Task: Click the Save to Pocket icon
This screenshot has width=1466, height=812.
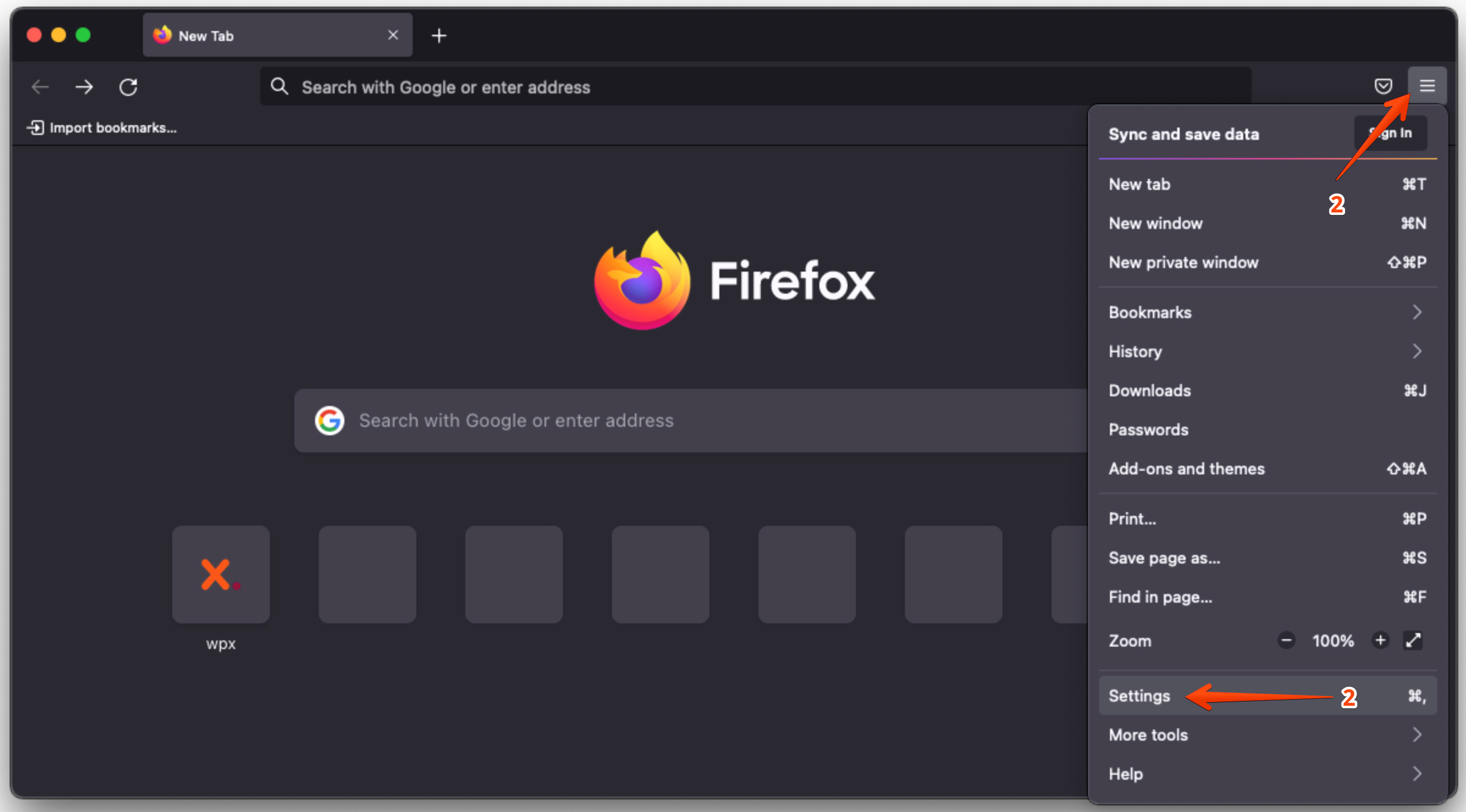Action: pos(1383,86)
